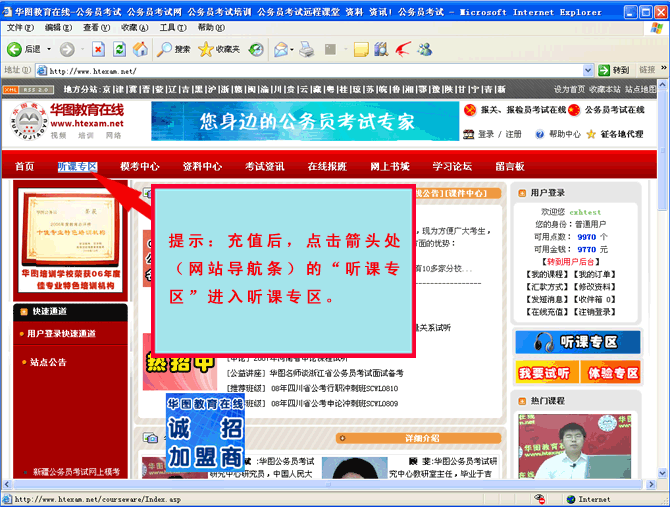
Task: Click the 听课专区 blue banner button
Action: [x=578, y=343]
